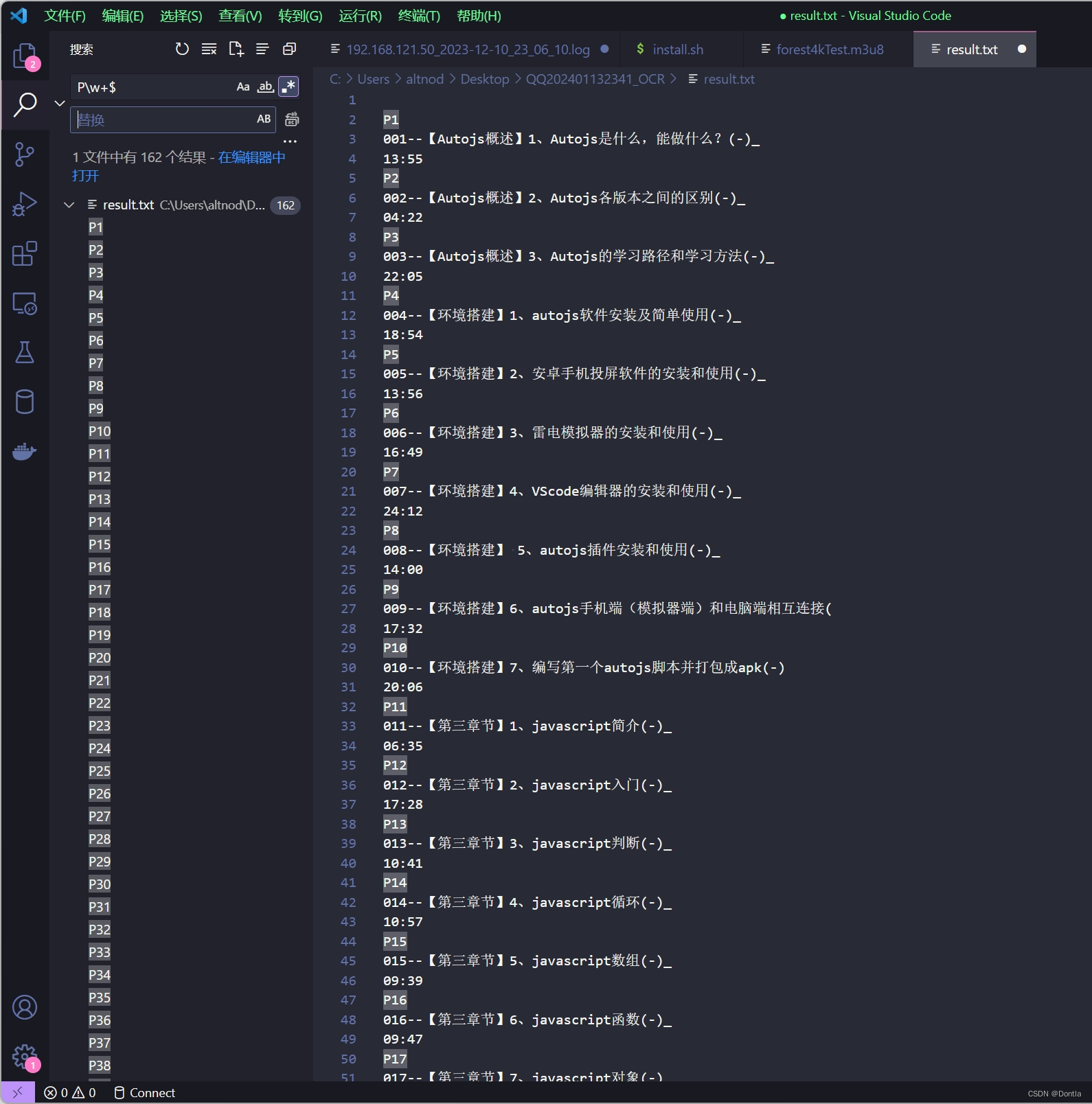Viewport: 1092px width, 1104px height.
Task: Click altnod in the breadcrumb
Action: click(x=424, y=79)
